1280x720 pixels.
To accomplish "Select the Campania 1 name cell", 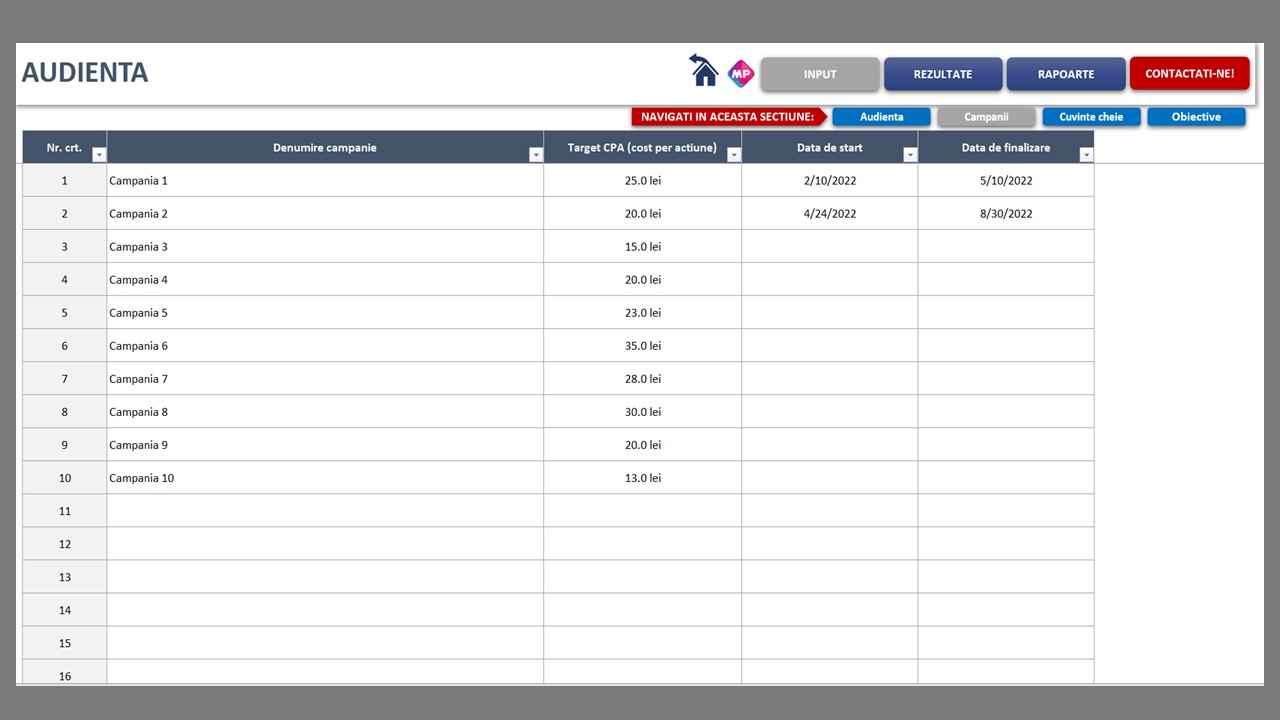I will [x=325, y=181].
